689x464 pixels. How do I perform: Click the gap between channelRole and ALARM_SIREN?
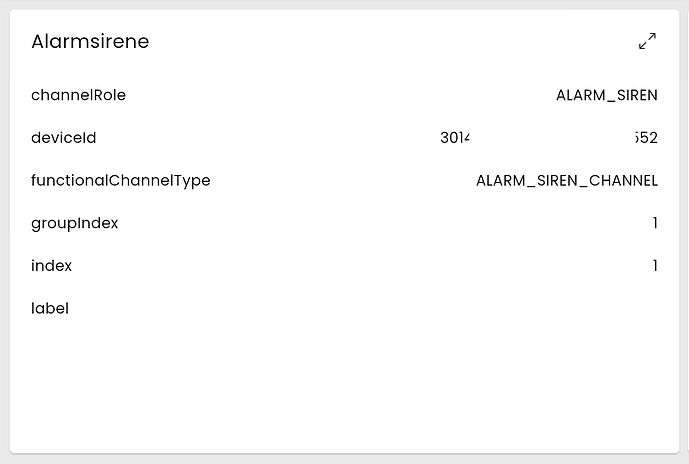pyautogui.click(x=340, y=96)
